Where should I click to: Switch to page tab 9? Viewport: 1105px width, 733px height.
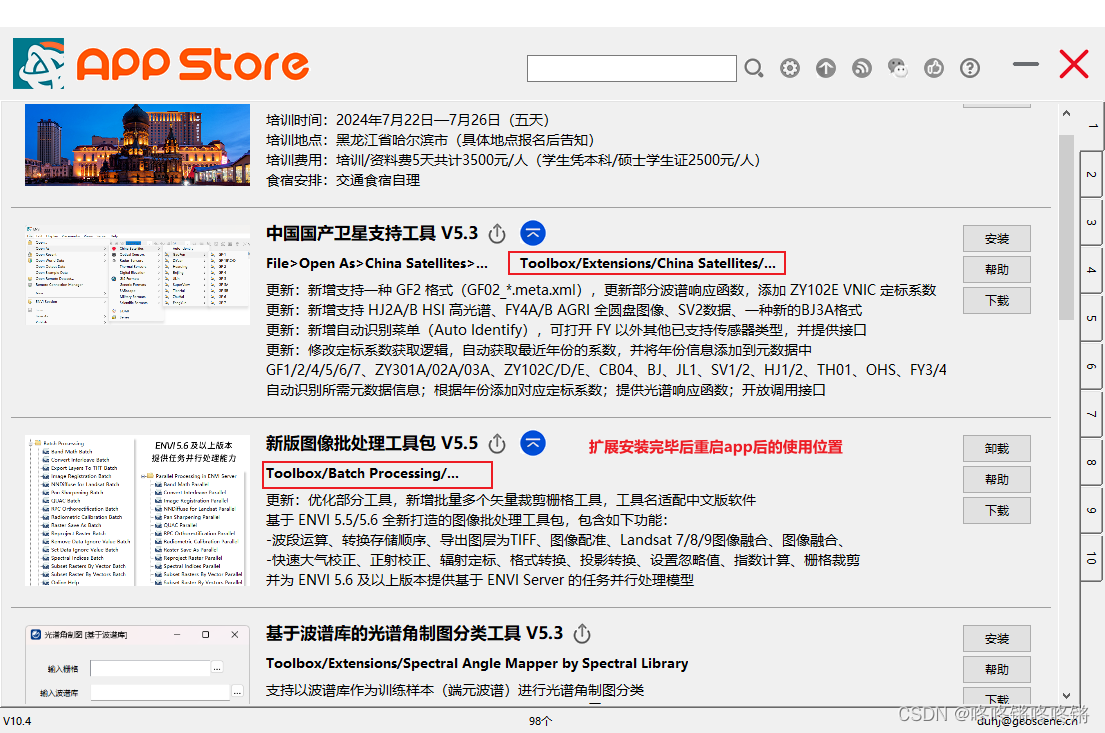(x=1092, y=510)
